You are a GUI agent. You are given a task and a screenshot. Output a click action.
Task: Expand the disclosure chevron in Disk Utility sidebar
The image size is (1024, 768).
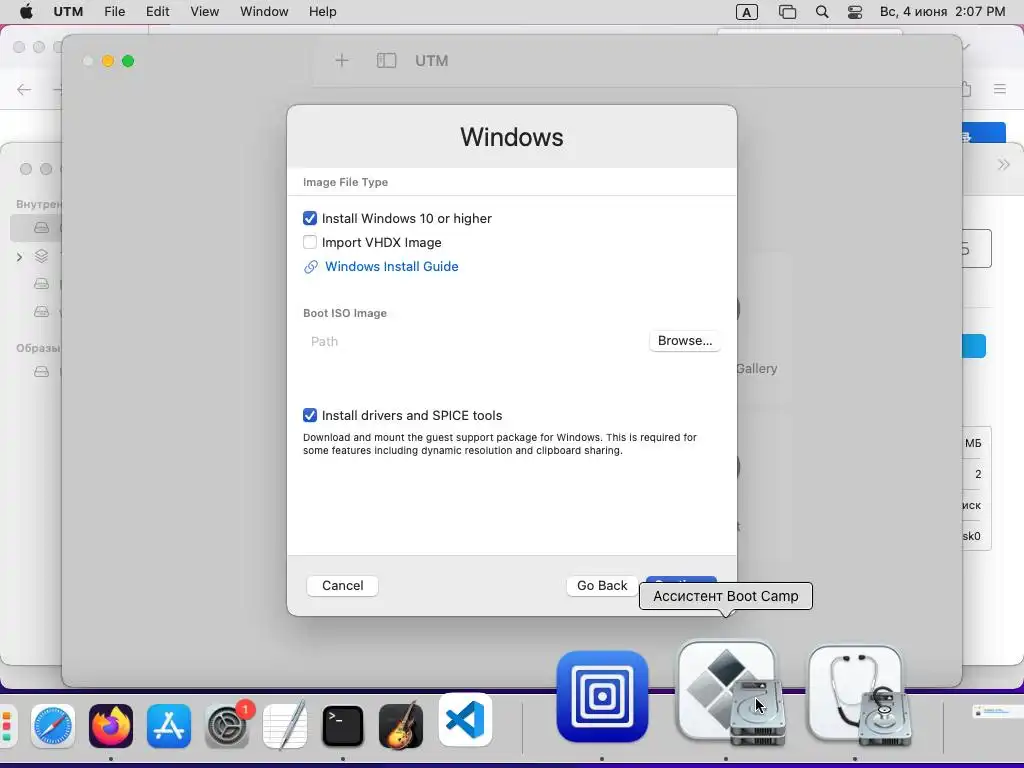(20, 257)
